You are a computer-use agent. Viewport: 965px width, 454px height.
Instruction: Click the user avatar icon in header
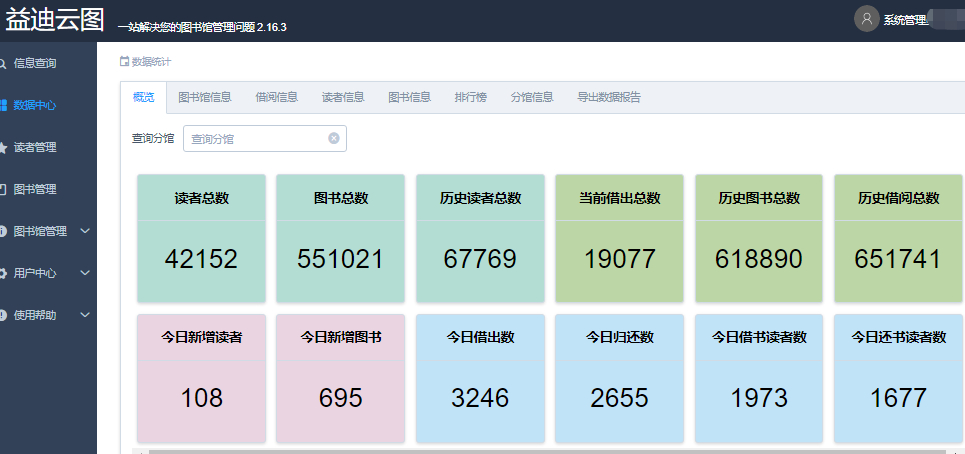click(x=866, y=19)
